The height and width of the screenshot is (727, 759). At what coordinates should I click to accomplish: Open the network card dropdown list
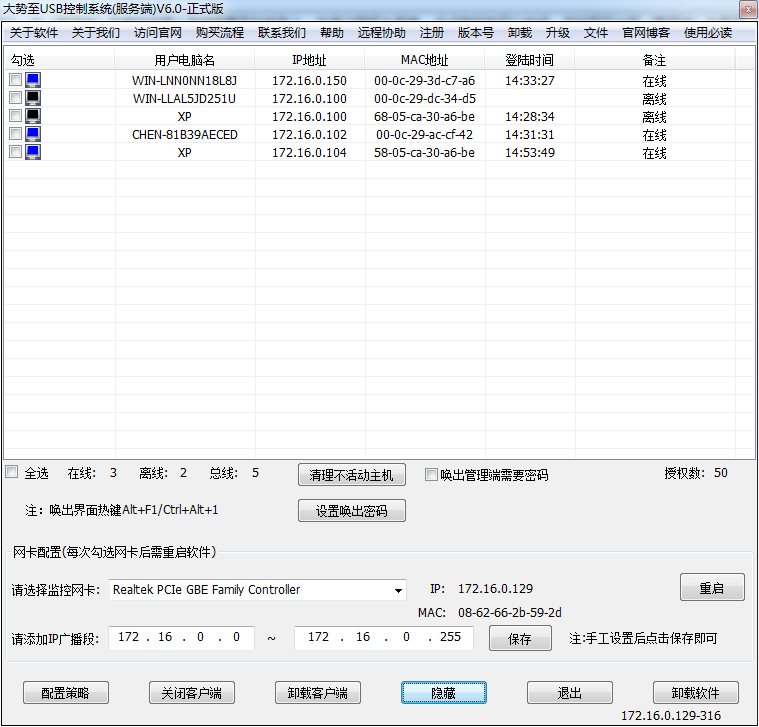(399, 590)
